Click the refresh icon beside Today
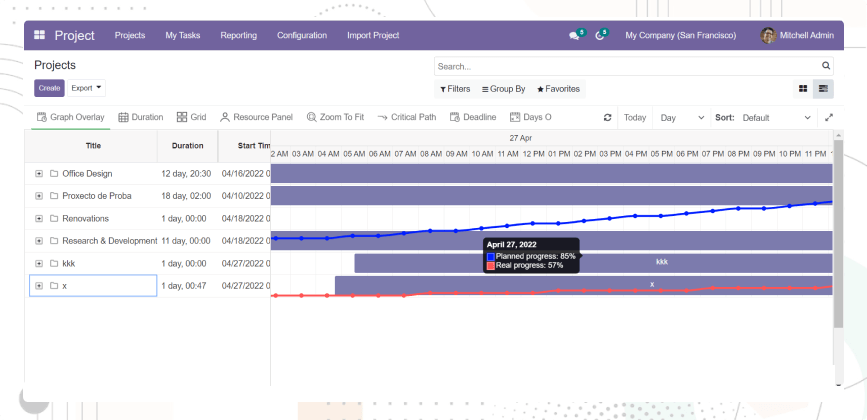Image resolution: width=867 pixels, height=420 pixels. coord(607,118)
